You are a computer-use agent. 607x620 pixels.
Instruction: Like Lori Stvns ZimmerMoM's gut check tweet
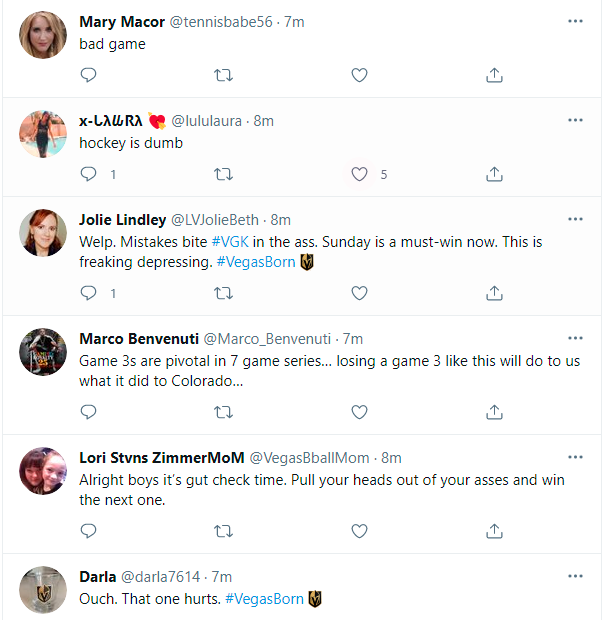point(360,530)
